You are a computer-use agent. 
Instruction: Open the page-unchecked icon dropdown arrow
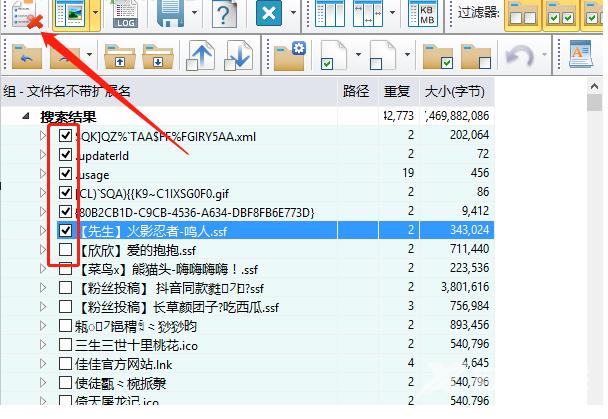coord(407,54)
